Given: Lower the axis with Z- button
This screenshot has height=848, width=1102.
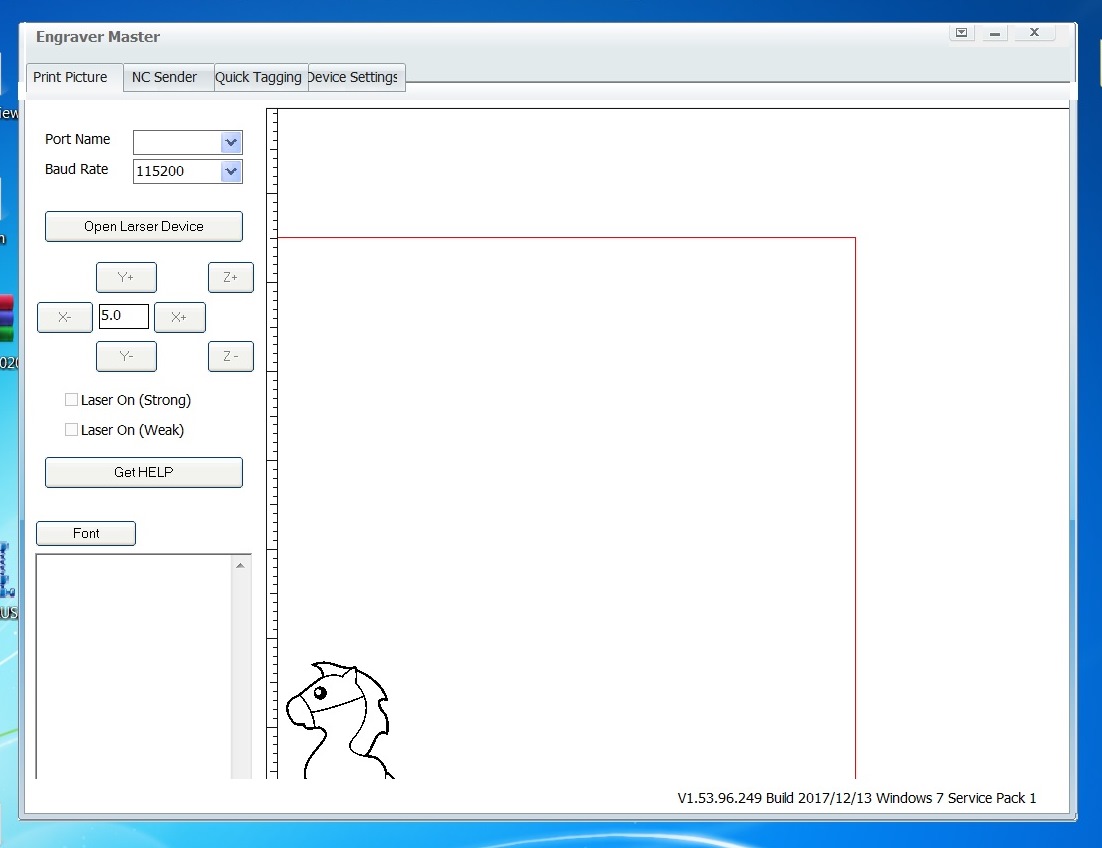Looking at the screenshot, I should 231,356.
